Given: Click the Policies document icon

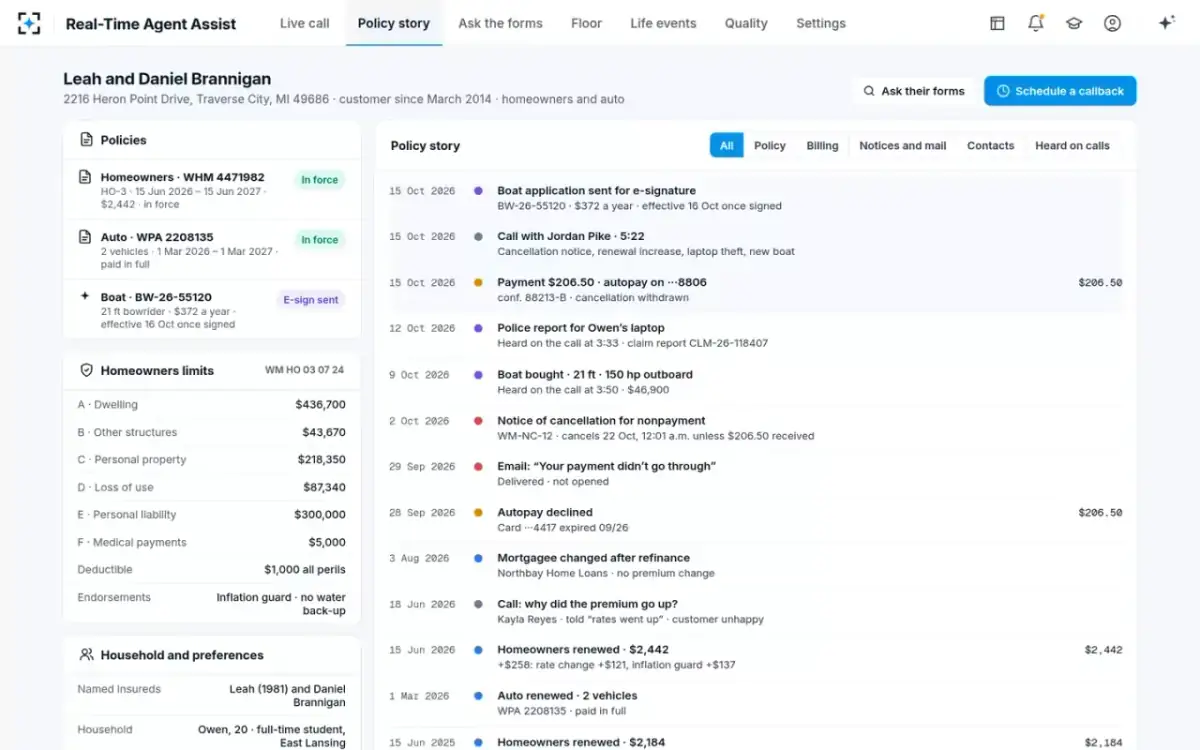Looking at the screenshot, I should coord(85,140).
